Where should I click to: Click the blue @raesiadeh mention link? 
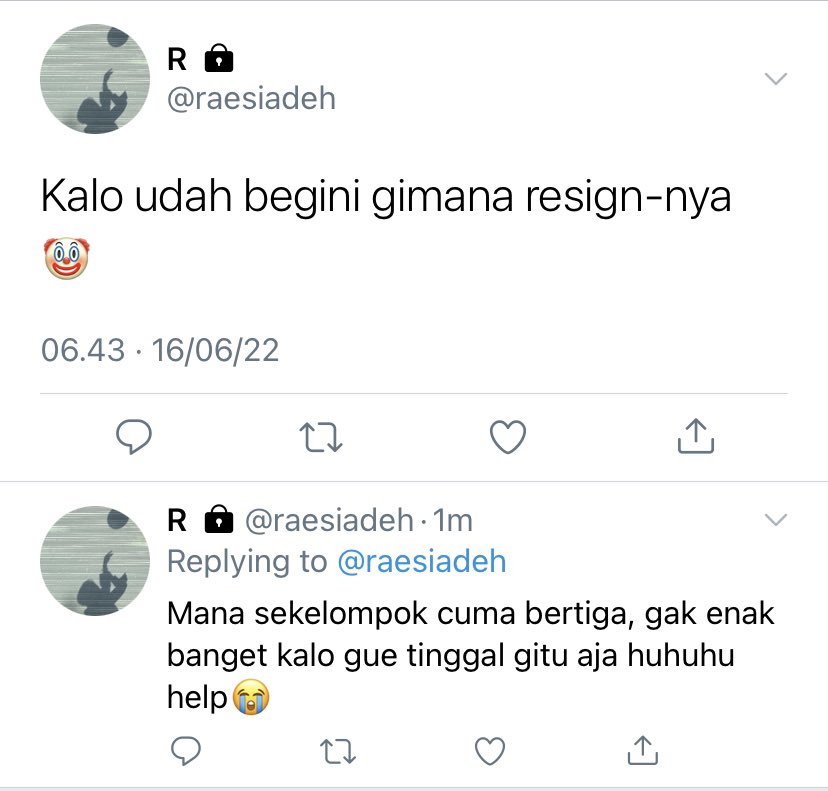pos(421,561)
